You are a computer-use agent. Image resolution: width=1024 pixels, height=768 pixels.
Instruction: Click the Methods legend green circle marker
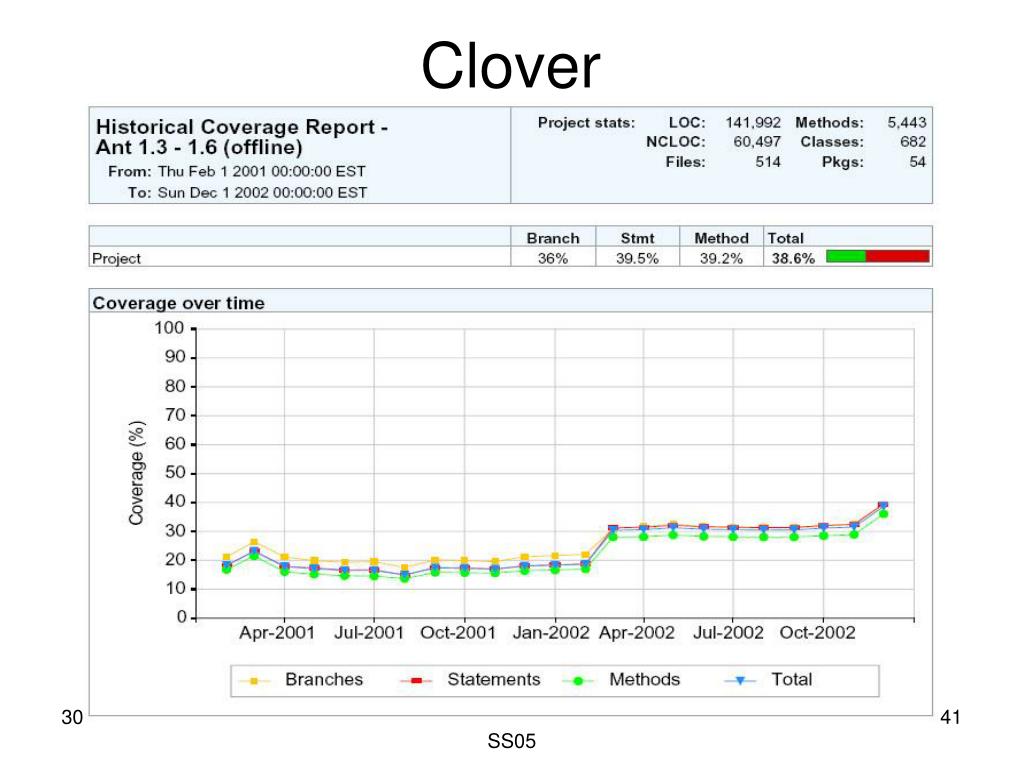578,681
